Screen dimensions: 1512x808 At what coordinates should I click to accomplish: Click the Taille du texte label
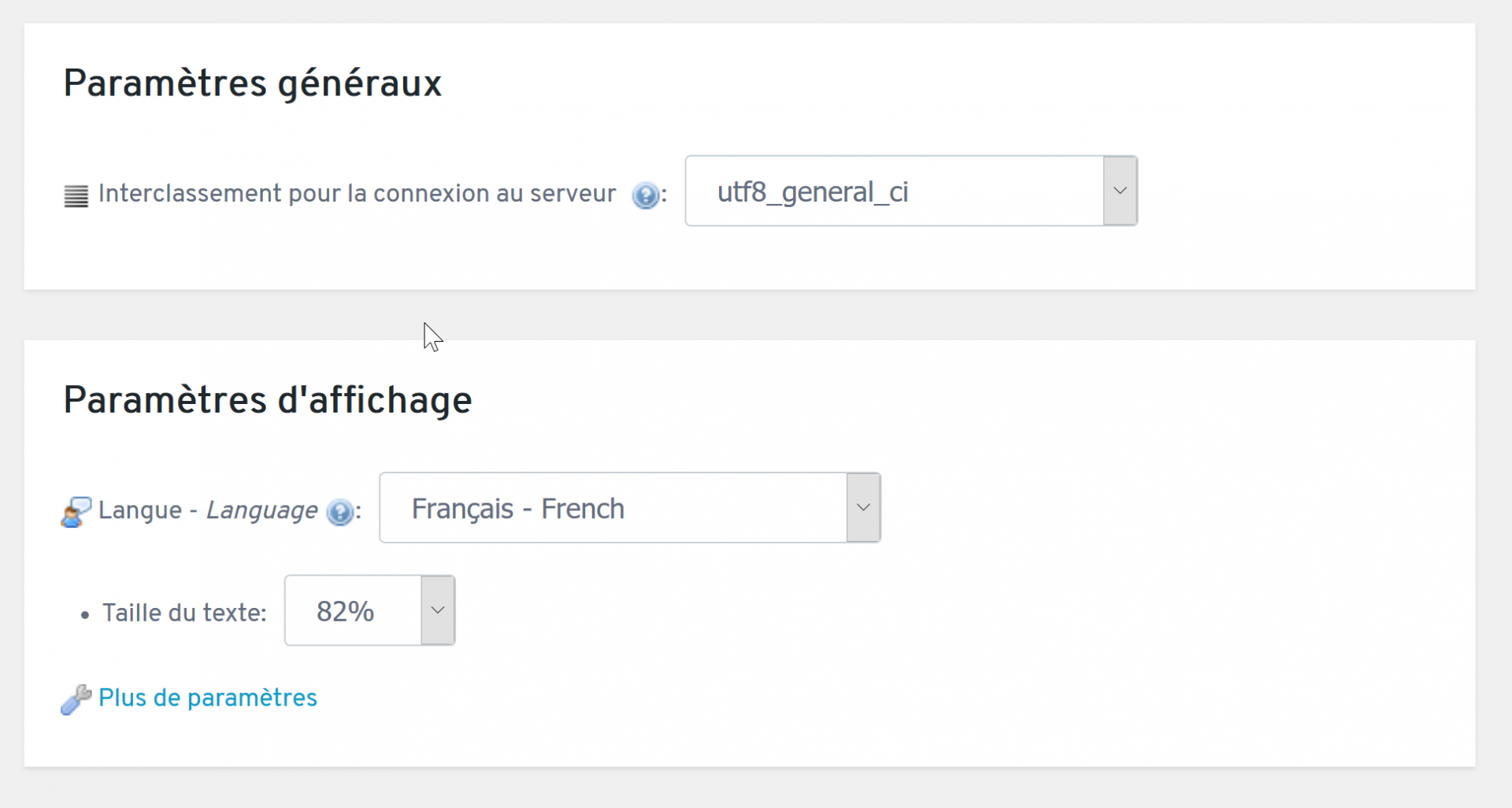tap(184, 613)
